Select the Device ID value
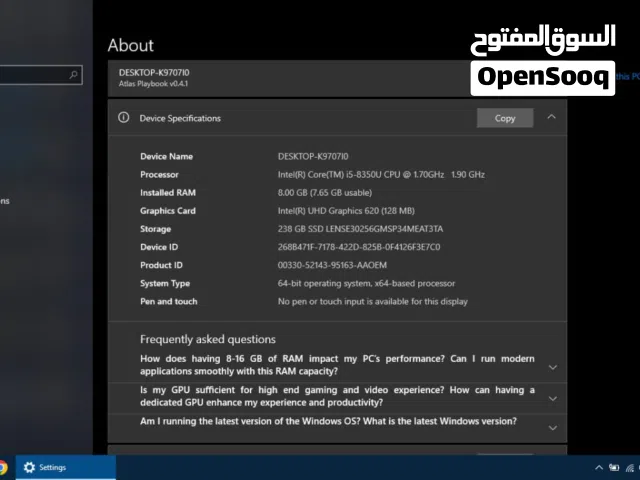 pyautogui.click(x=359, y=247)
